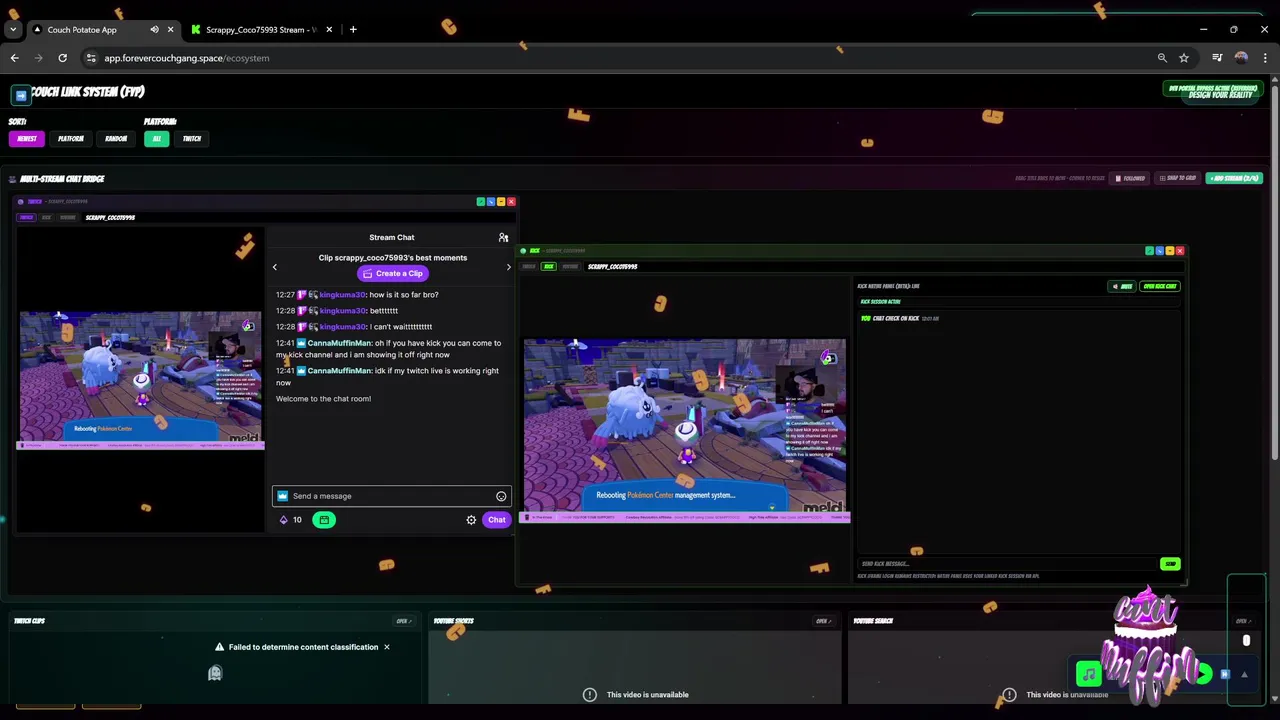1280x720 pixels.
Task: Enable Snap to Grid
Action: tap(1177, 178)
